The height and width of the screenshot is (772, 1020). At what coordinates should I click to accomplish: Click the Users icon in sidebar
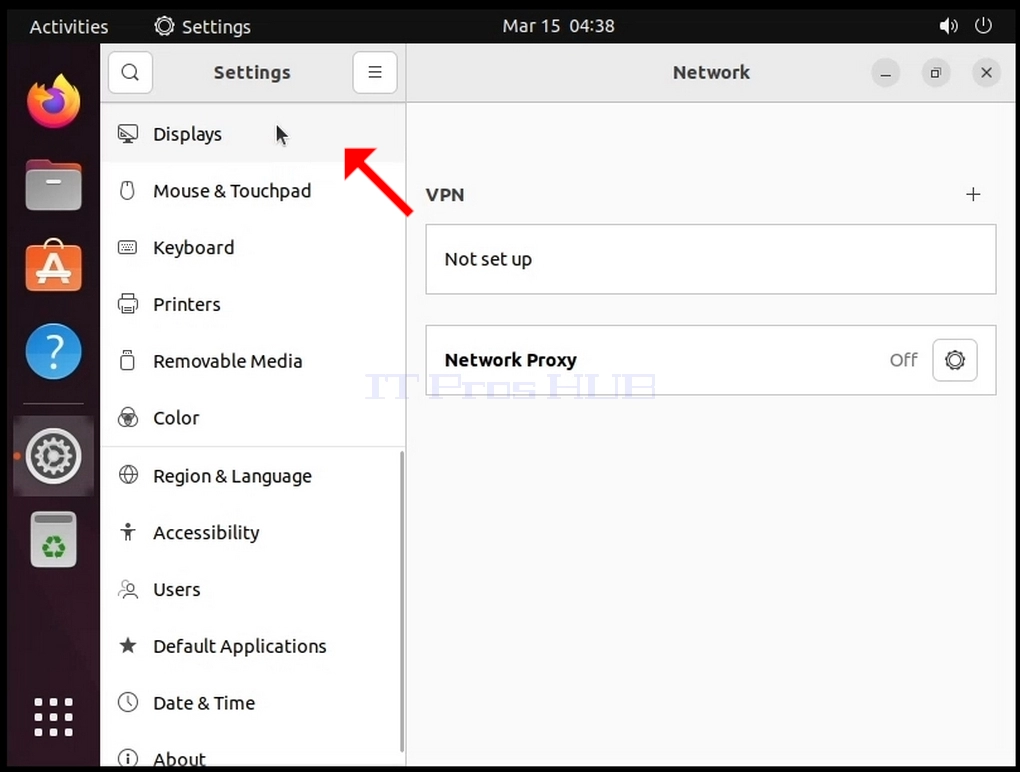point(128,589)
